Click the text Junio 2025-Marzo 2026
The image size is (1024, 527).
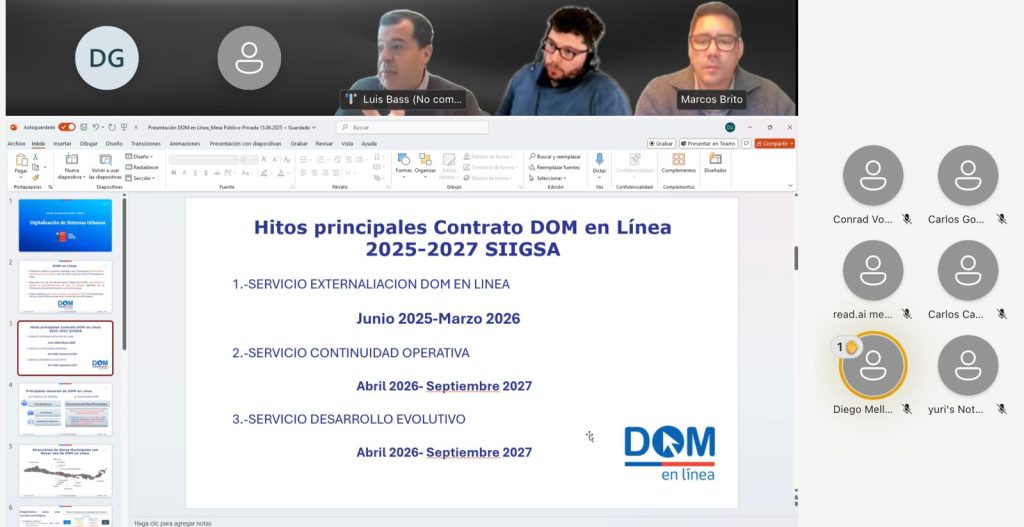pos(438,319)
